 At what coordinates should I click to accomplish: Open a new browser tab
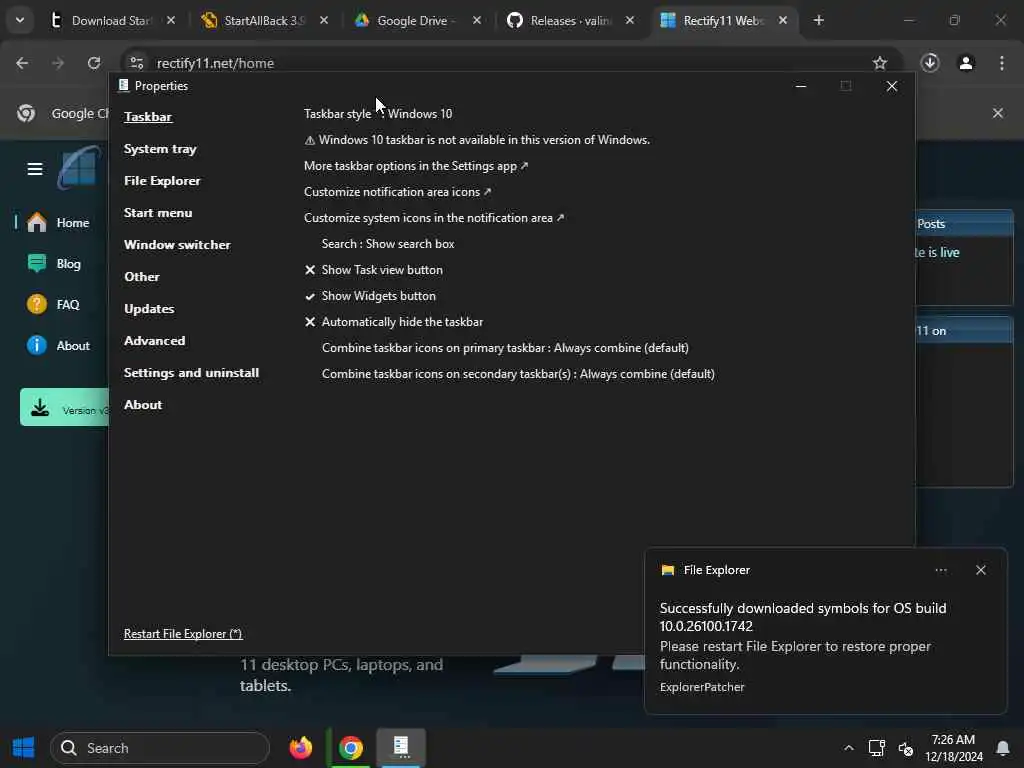point(818,20)
